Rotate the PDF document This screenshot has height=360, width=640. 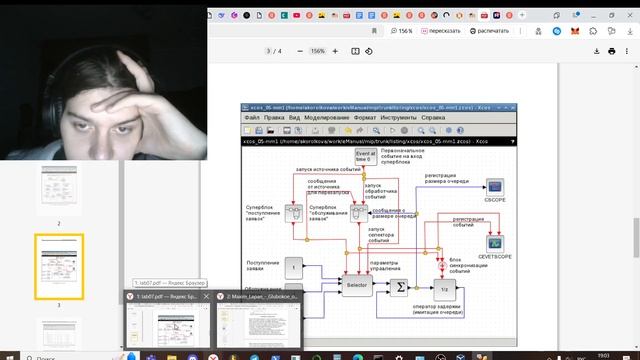click(x=369, y=51)
